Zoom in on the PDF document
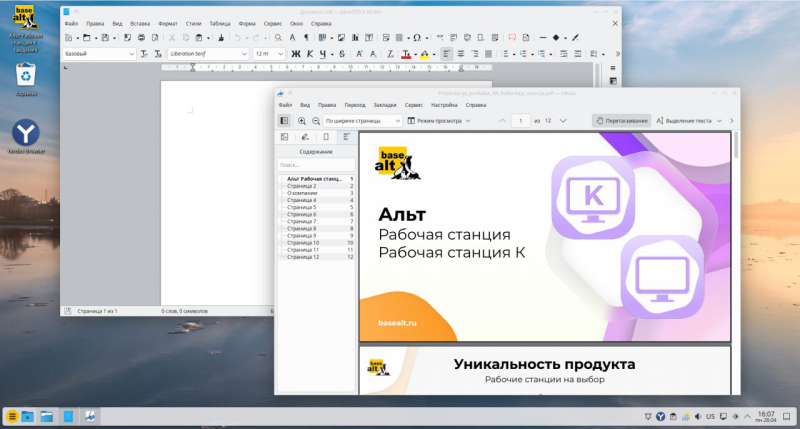This screenshot has height=429, width=800. pos(302,120)
